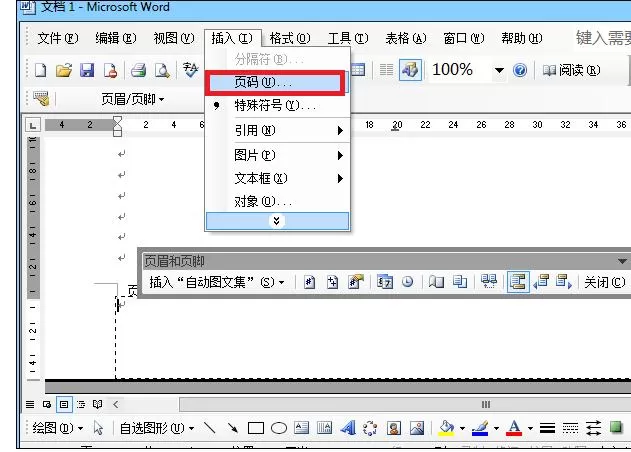Click the Save floppy disk icon

coord(87,70)
